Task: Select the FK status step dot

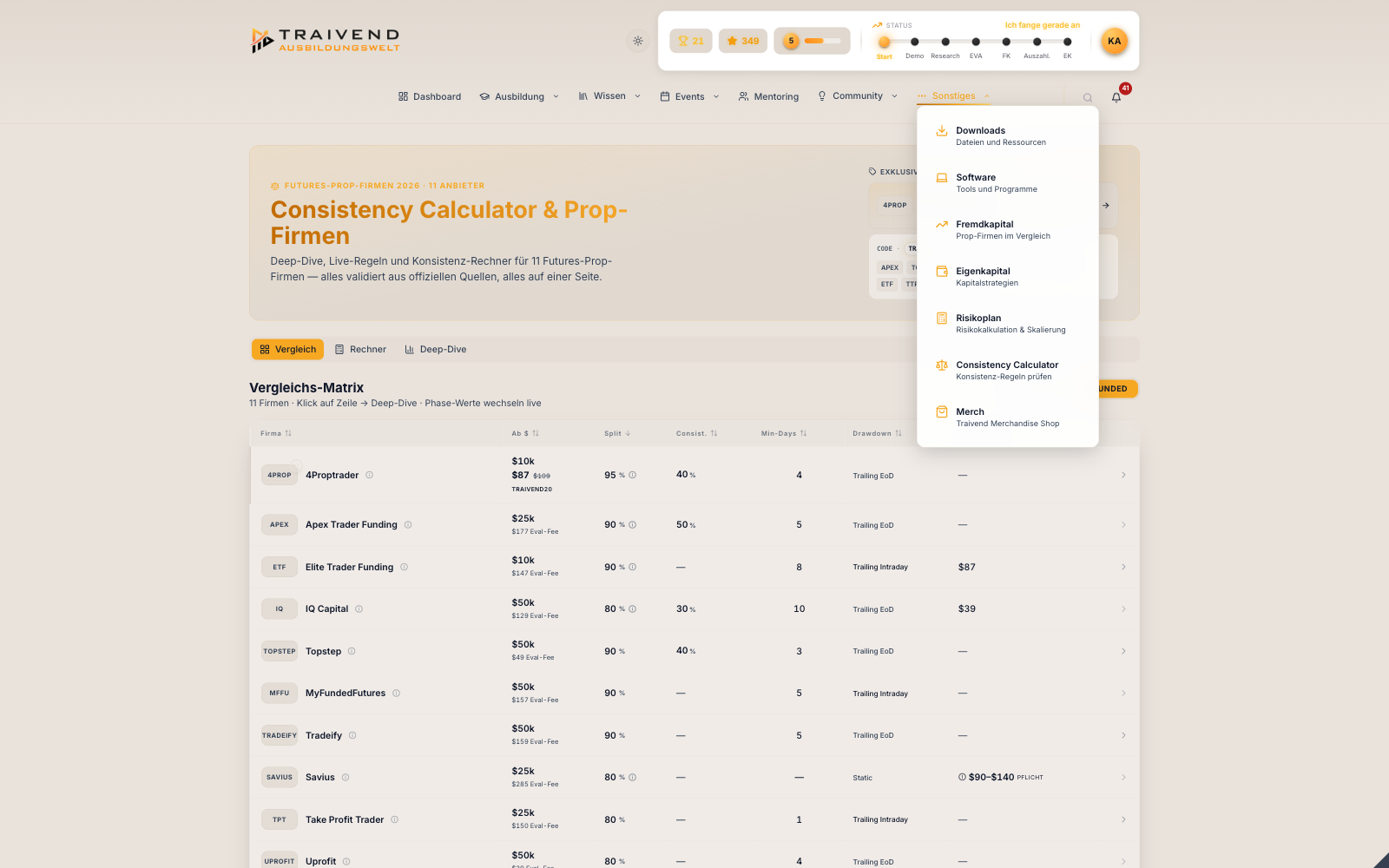Action: [1006, 42]
